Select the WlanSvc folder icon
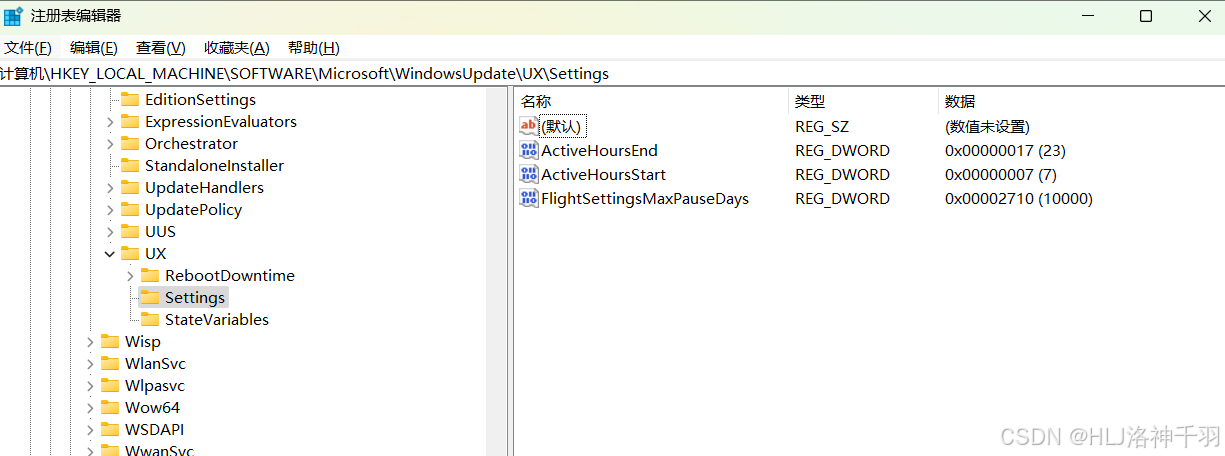This screenshot has height=456, width=1225. [x=110, y=364]
